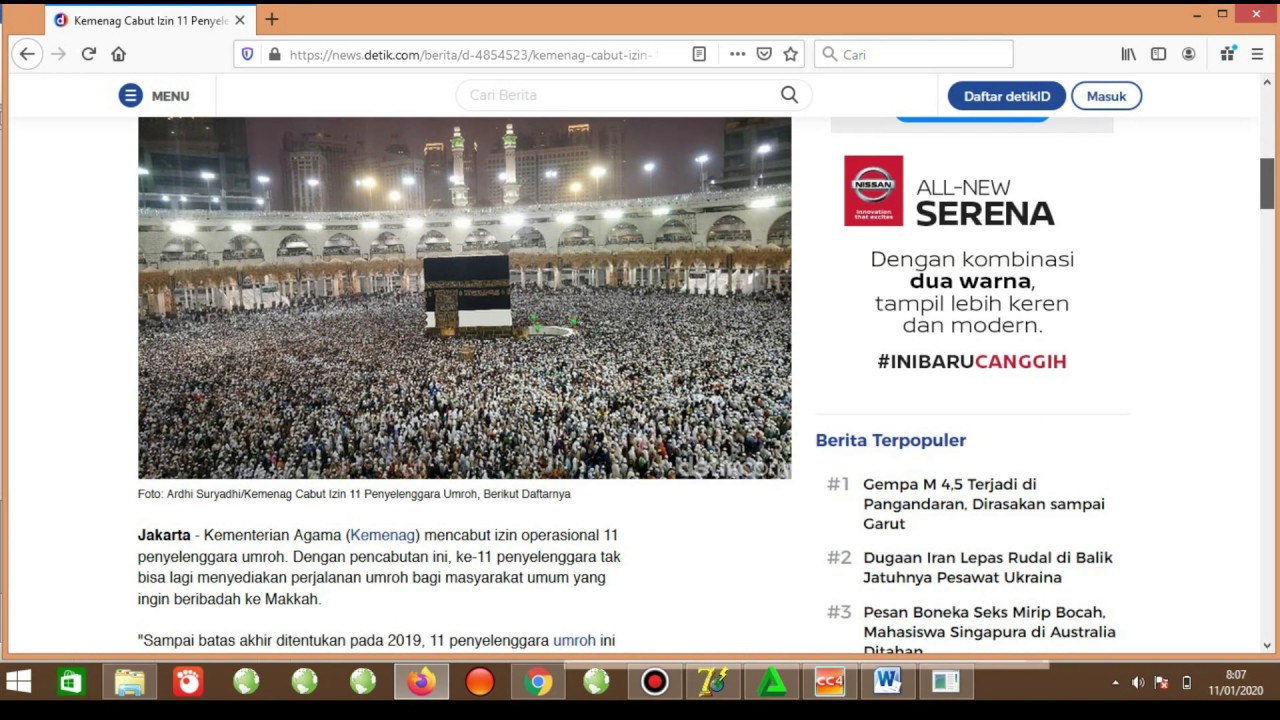The image size is (1280, 720).
Task: Show Firefox sidebars
Action: click(1158, 54)
